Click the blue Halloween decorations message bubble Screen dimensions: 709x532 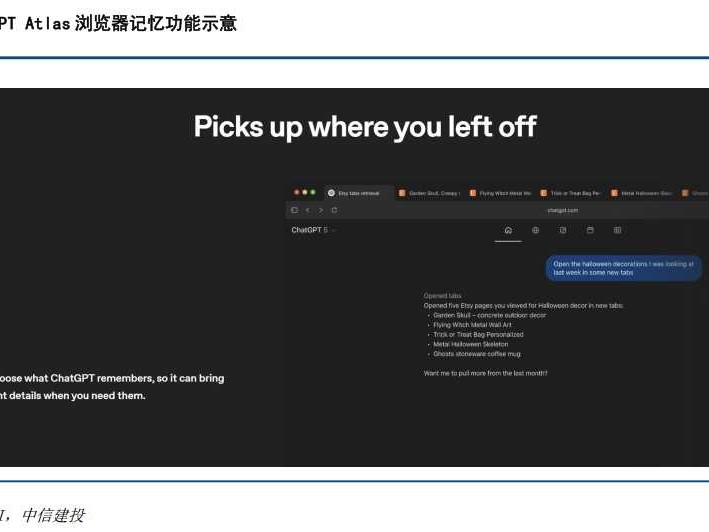point(624,268)
